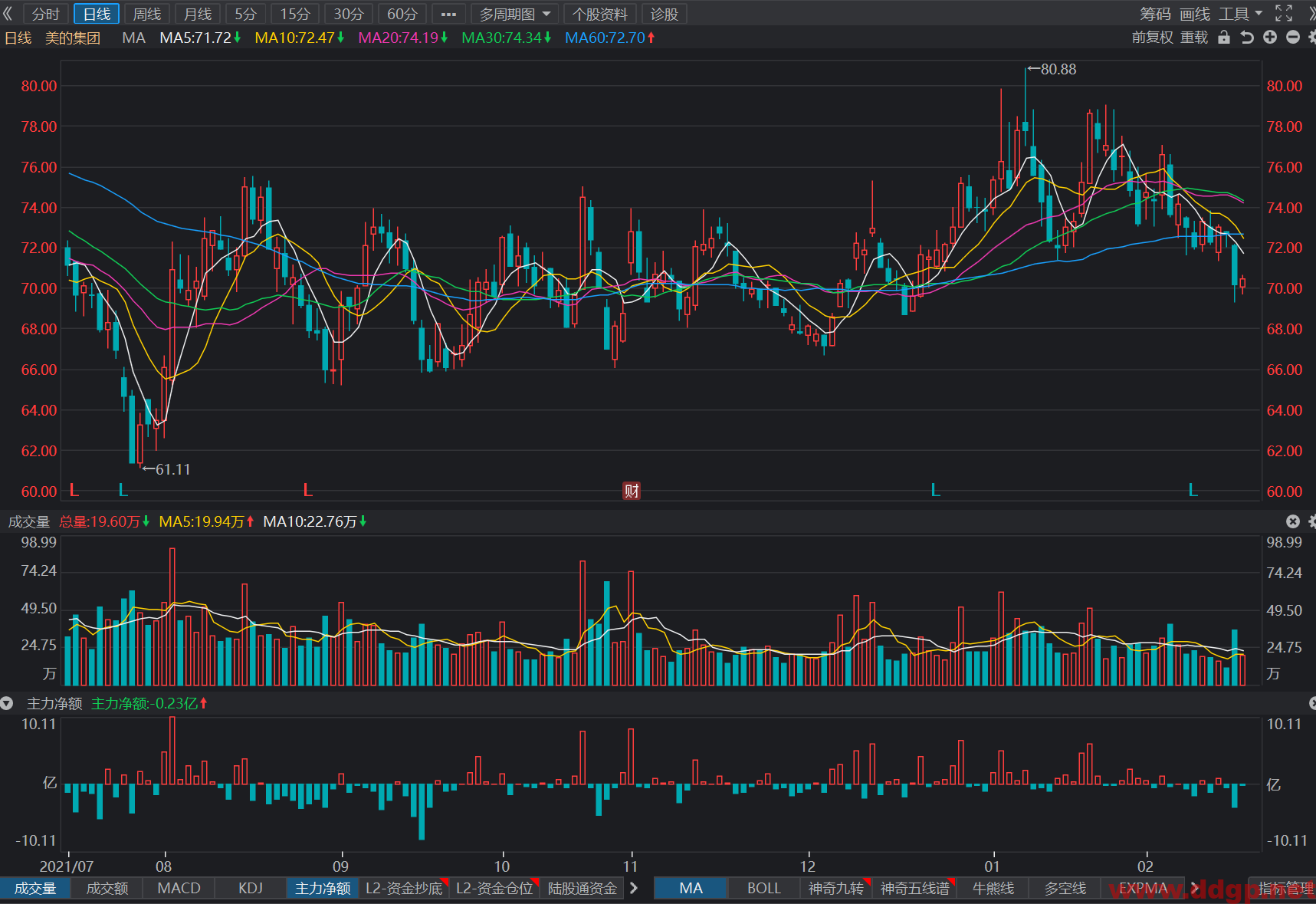Toggle the chart lock padlock icon

(x=1224, y=38)
